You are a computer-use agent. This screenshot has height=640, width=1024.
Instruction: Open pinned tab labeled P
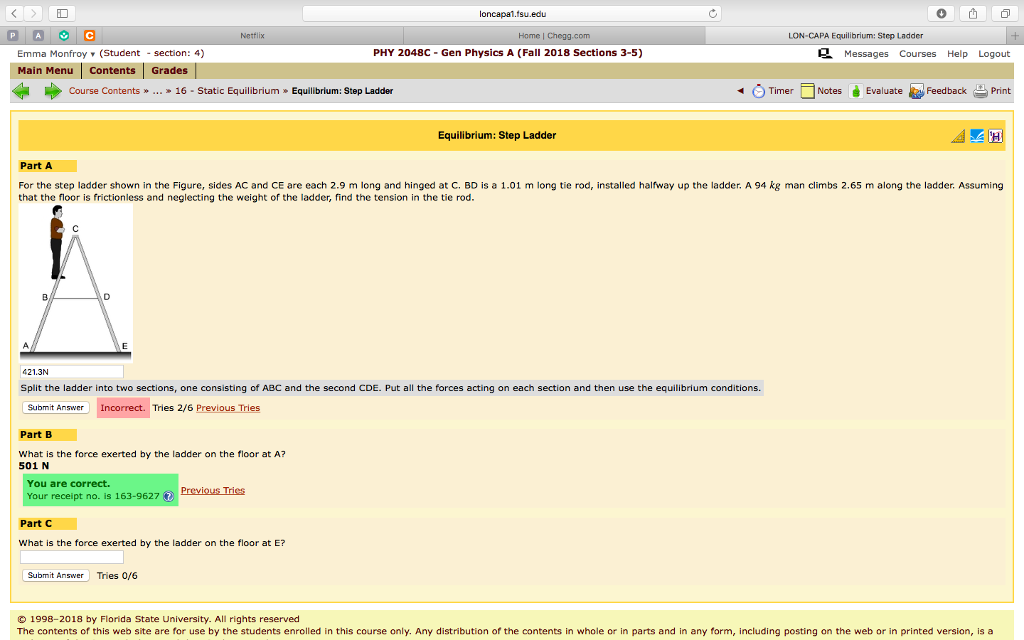click(12, 35)
